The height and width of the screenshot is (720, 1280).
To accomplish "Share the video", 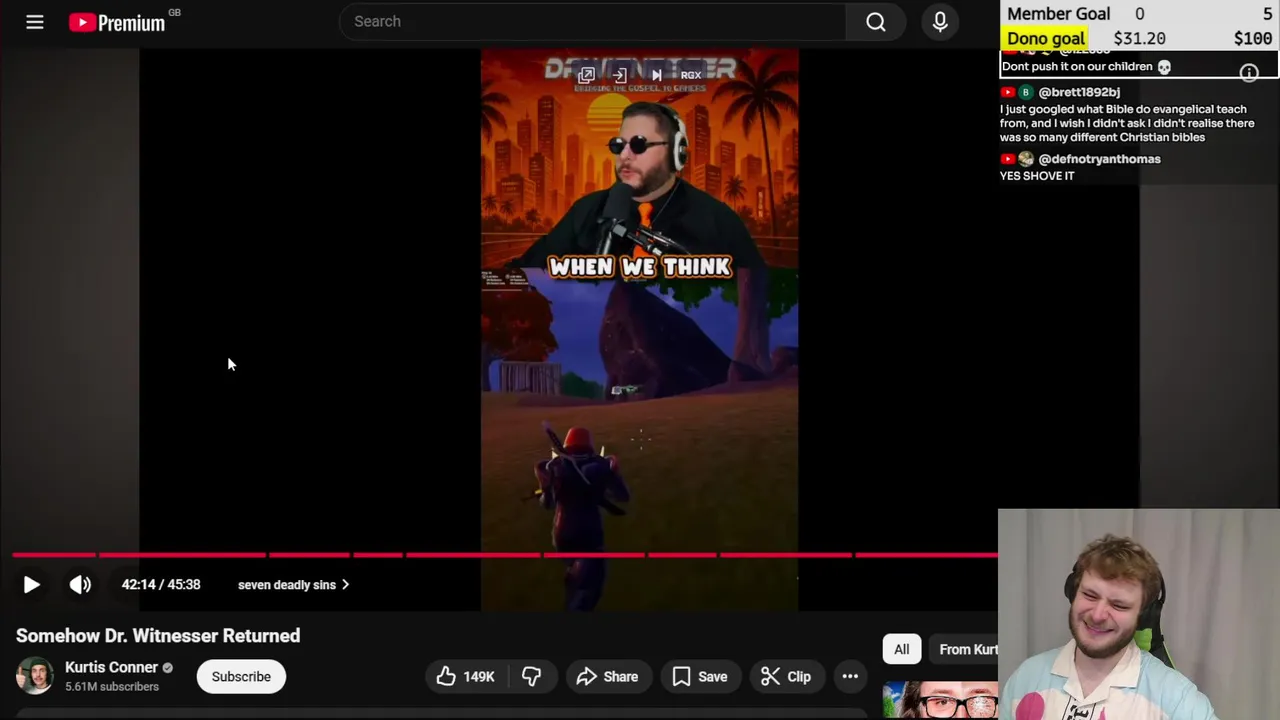I will pos(607,677).
